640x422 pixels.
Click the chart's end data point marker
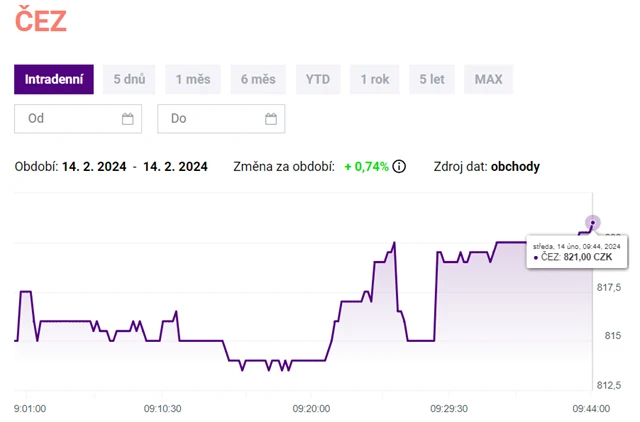click(593, 223)
